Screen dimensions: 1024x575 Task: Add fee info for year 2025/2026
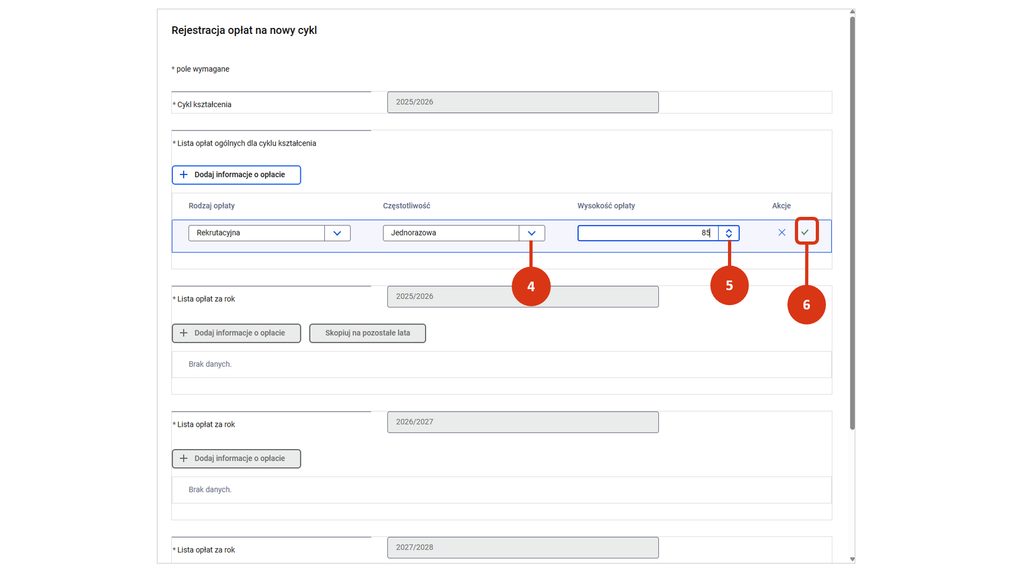pos(236,333)
